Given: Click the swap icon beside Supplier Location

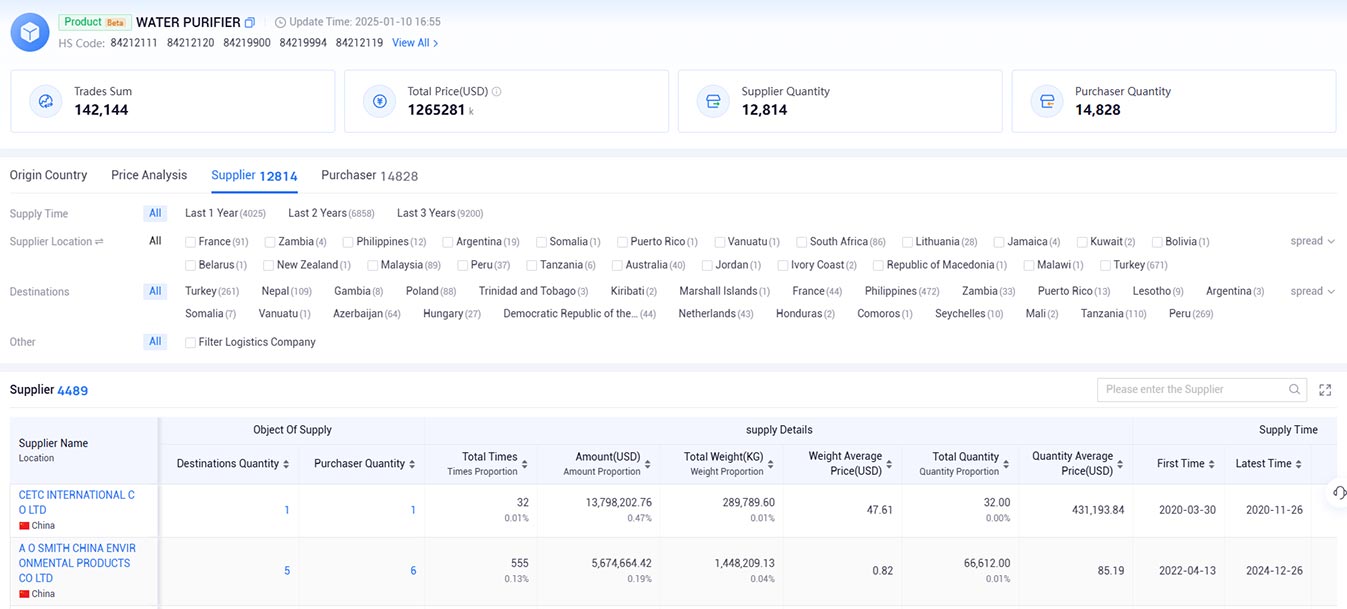Looking at the screenshot, I should (99, 242).
